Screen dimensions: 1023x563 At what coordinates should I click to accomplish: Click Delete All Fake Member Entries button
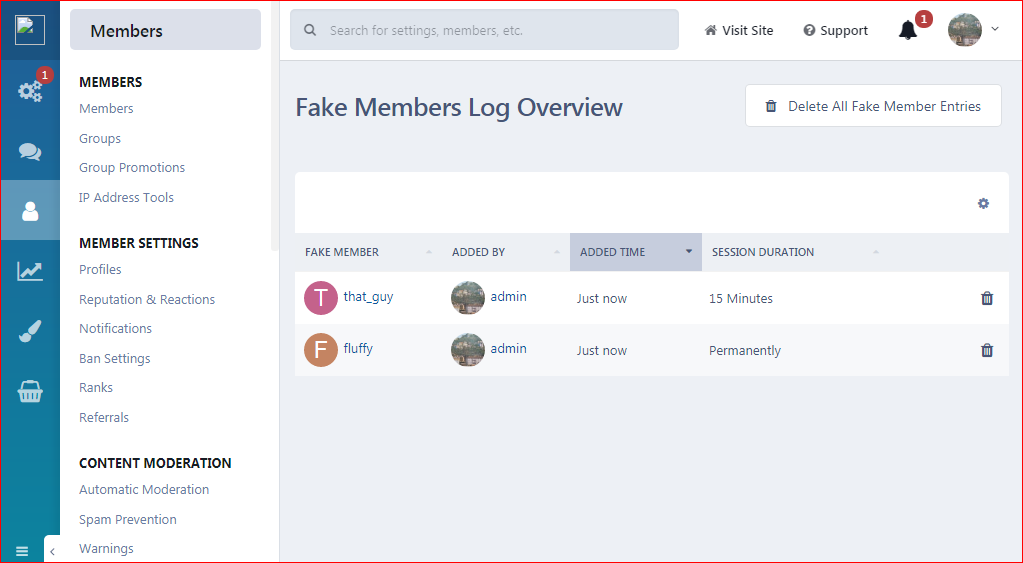tap(873, 106)
